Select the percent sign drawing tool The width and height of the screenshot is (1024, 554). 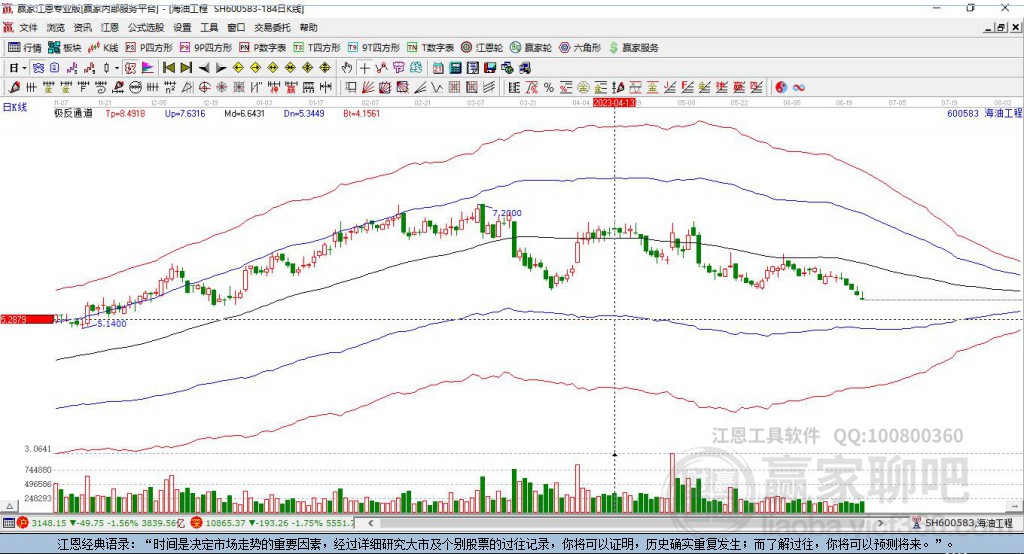[x=549, y=88]
